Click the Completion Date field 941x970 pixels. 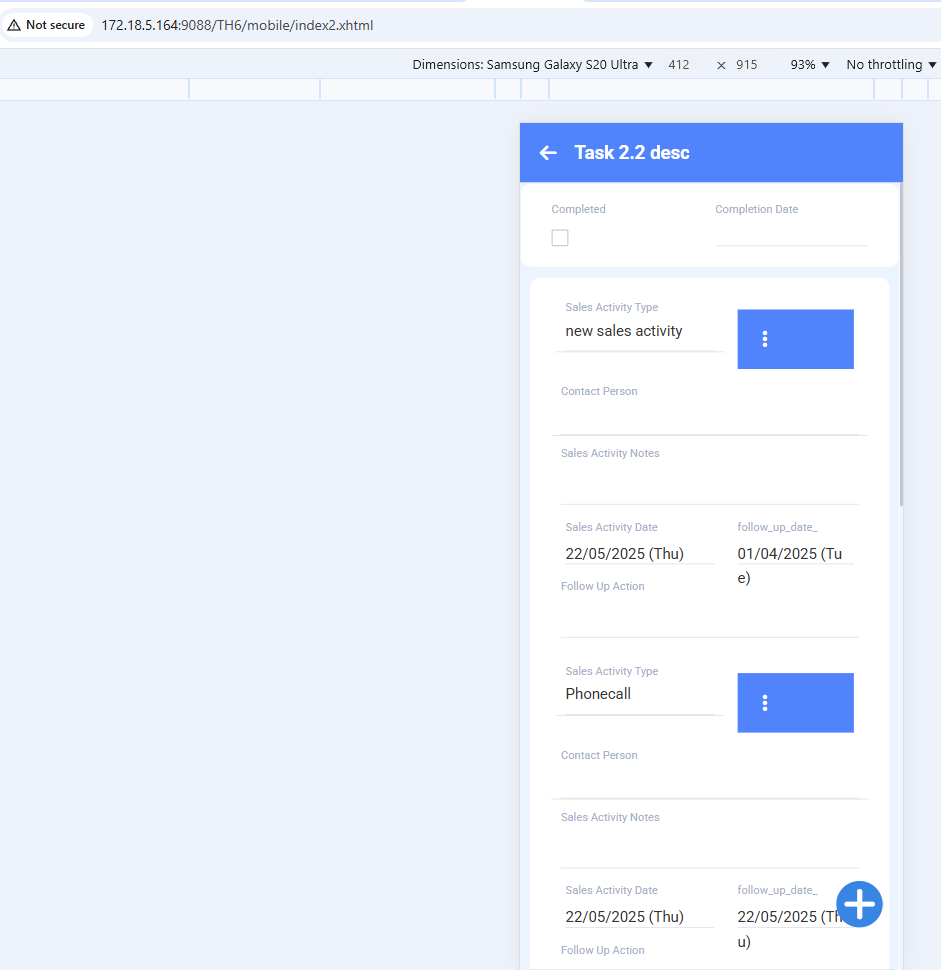(791, 235)
